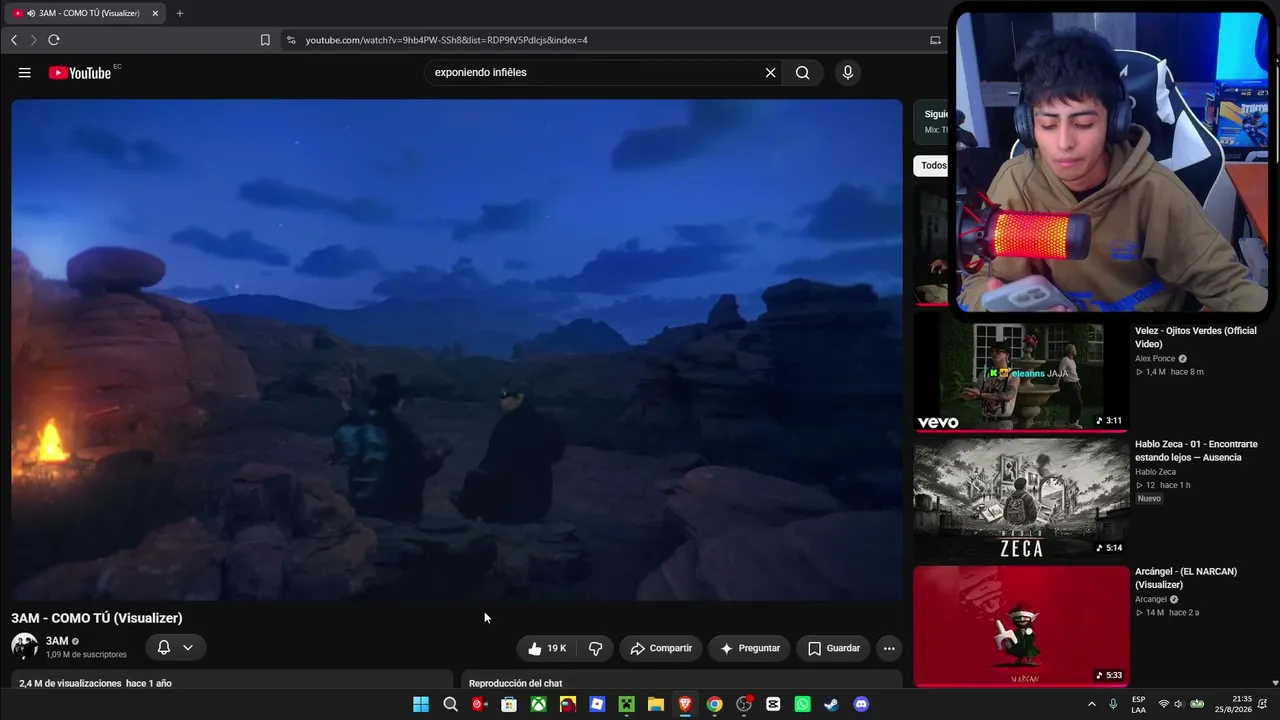Select the 'Todos' filter chip
The image size is (1280, 720).
point(933,166)
